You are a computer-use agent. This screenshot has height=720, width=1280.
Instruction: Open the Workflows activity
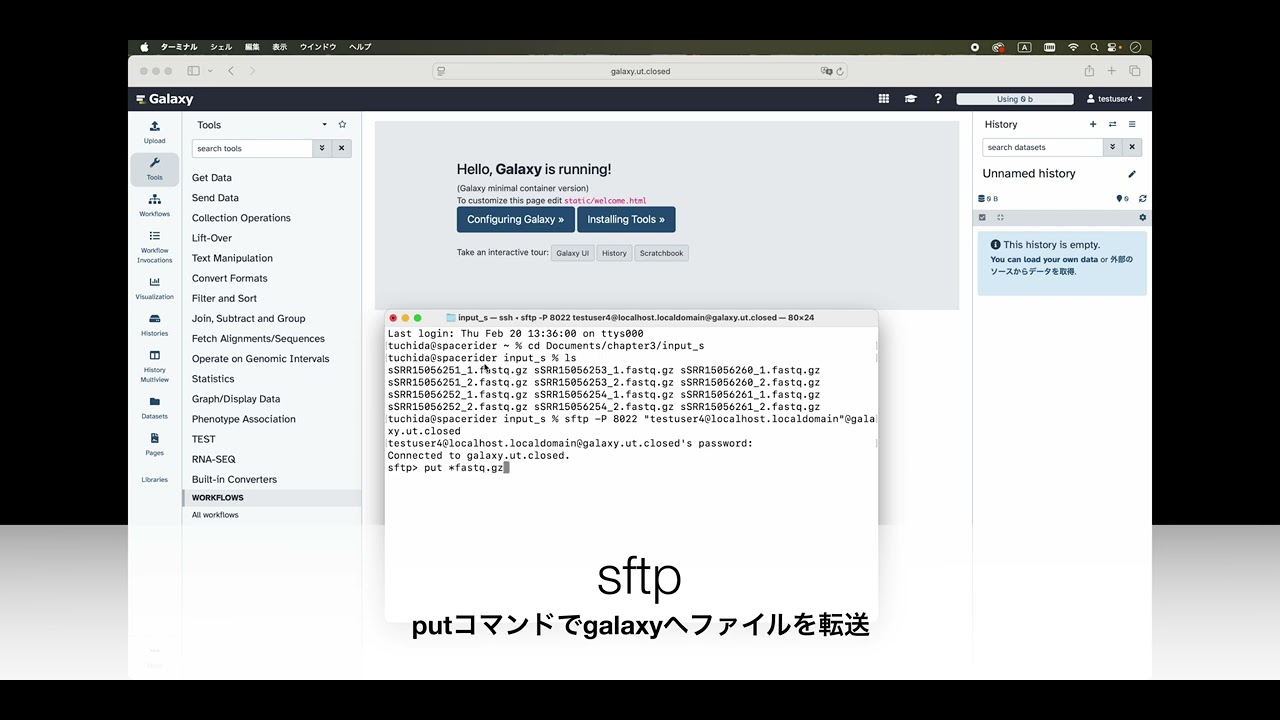tap(154, 205)
